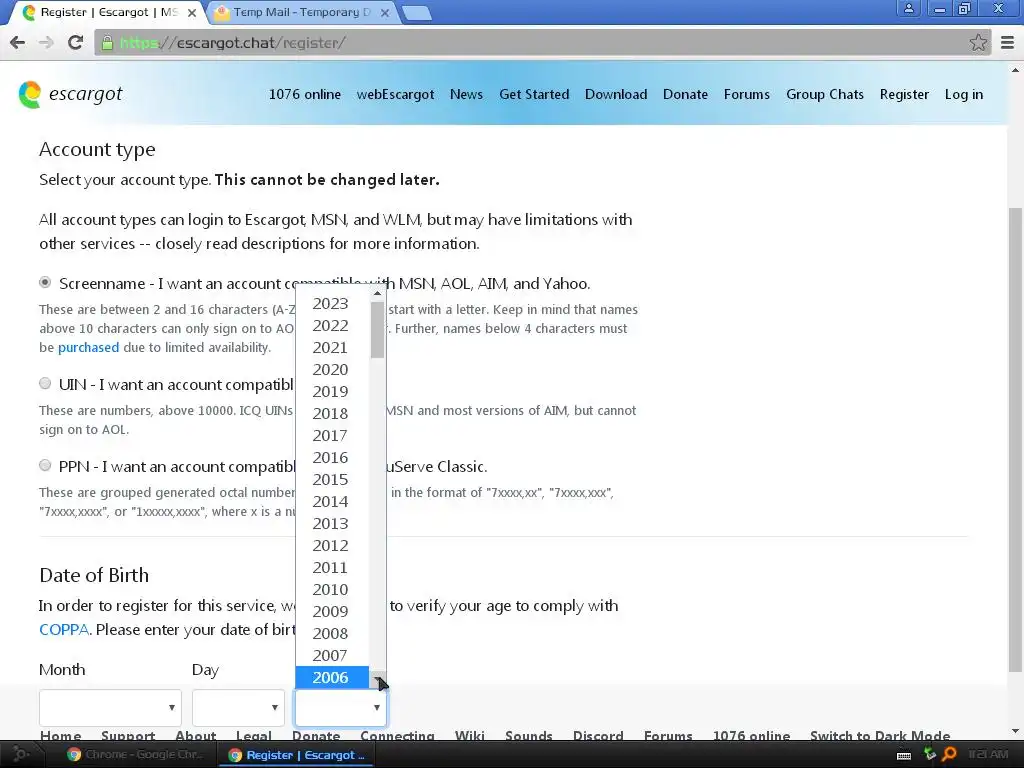The image size is (1024, 768).
Task: Click the Log in link
Action: pyautogui.click(x=963, y=95)
